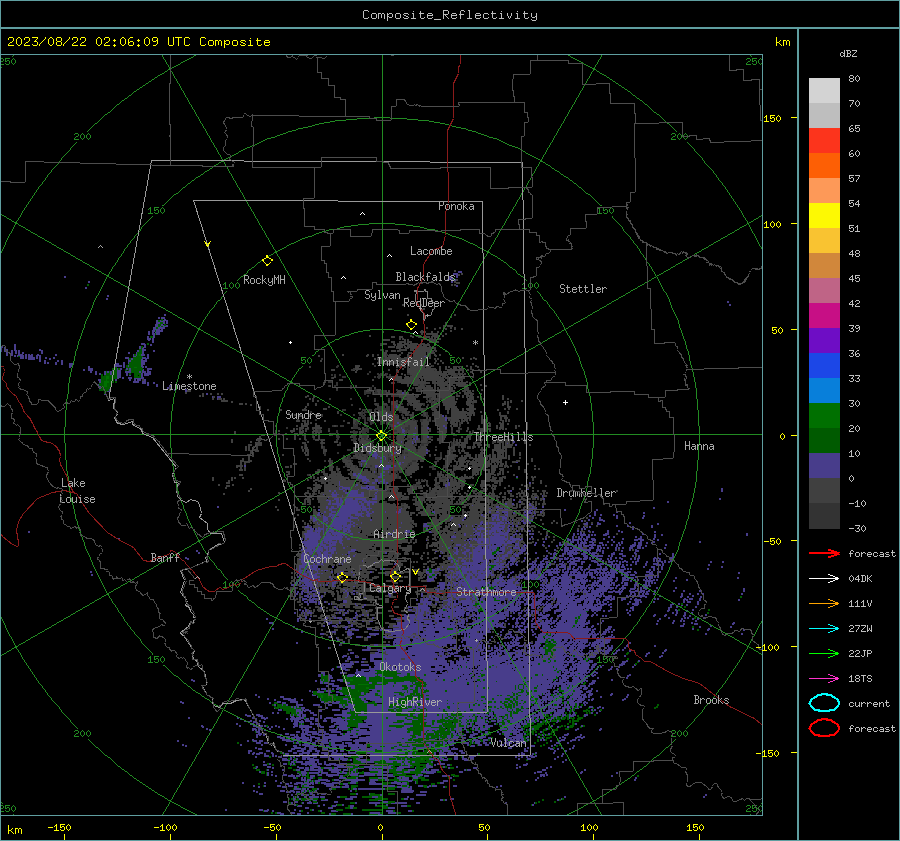Click the red forecast oval icon
The height and width of the screenshot is (841, 900).
coord(824,728)
